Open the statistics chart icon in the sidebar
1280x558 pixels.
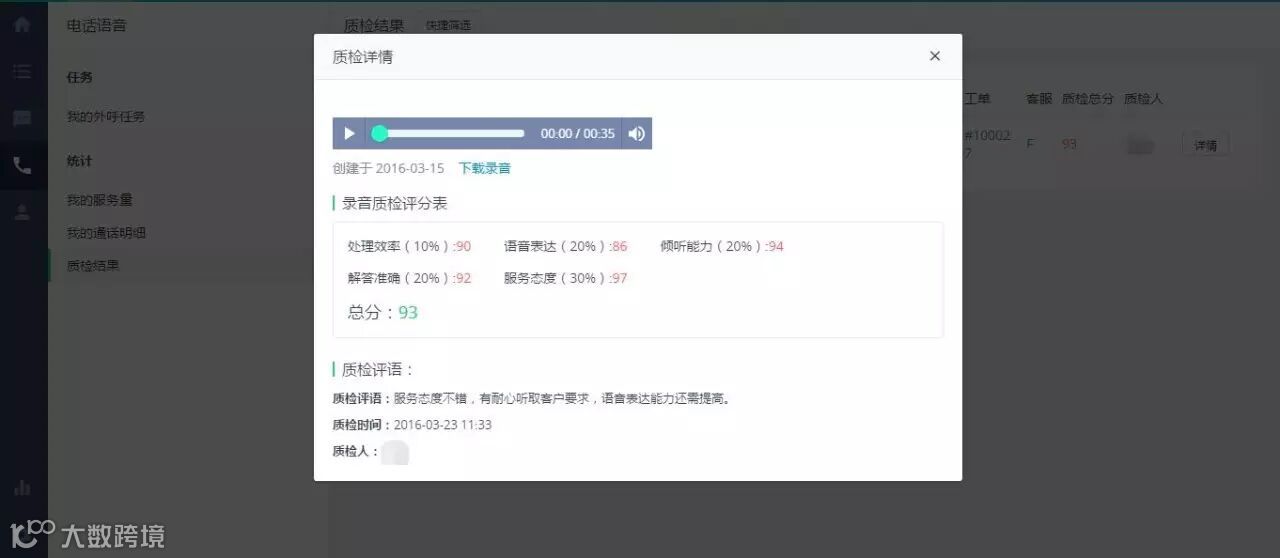click(x=22, y=488)
